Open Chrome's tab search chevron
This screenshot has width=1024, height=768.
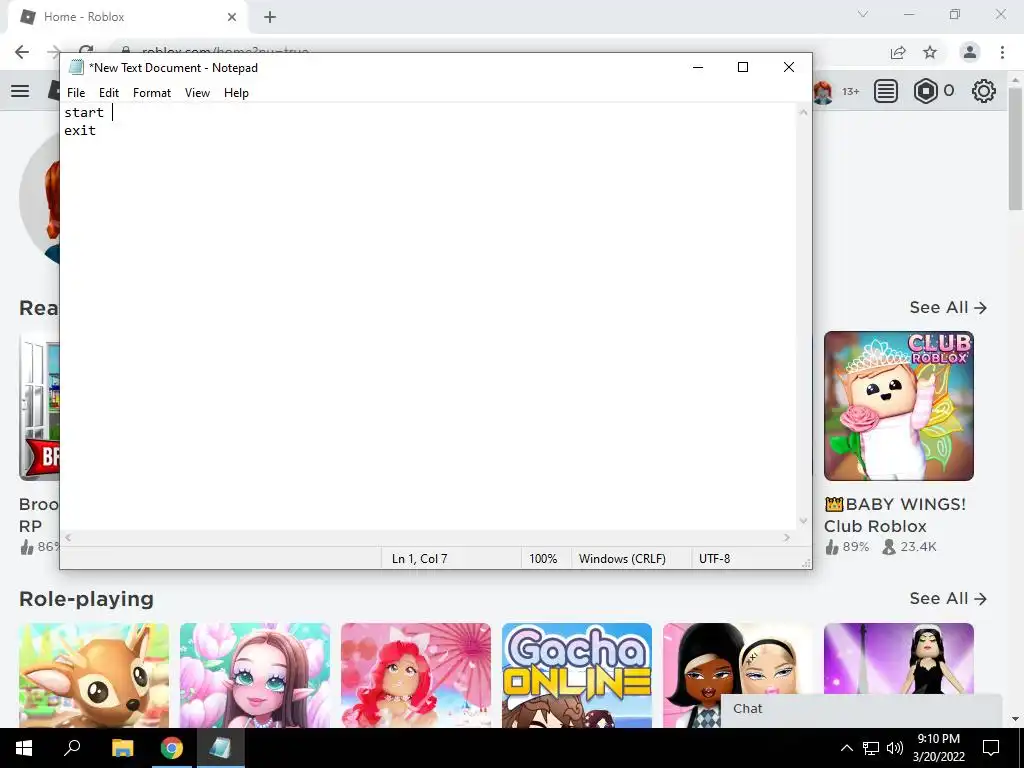click(x=863, y=14)
